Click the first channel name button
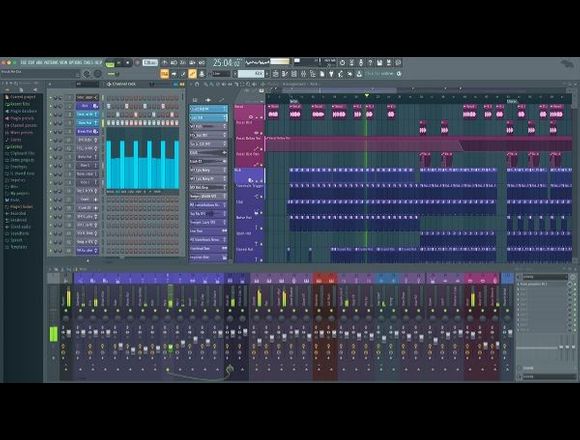Screen dimensions: 580x440 tap(88, 98)
